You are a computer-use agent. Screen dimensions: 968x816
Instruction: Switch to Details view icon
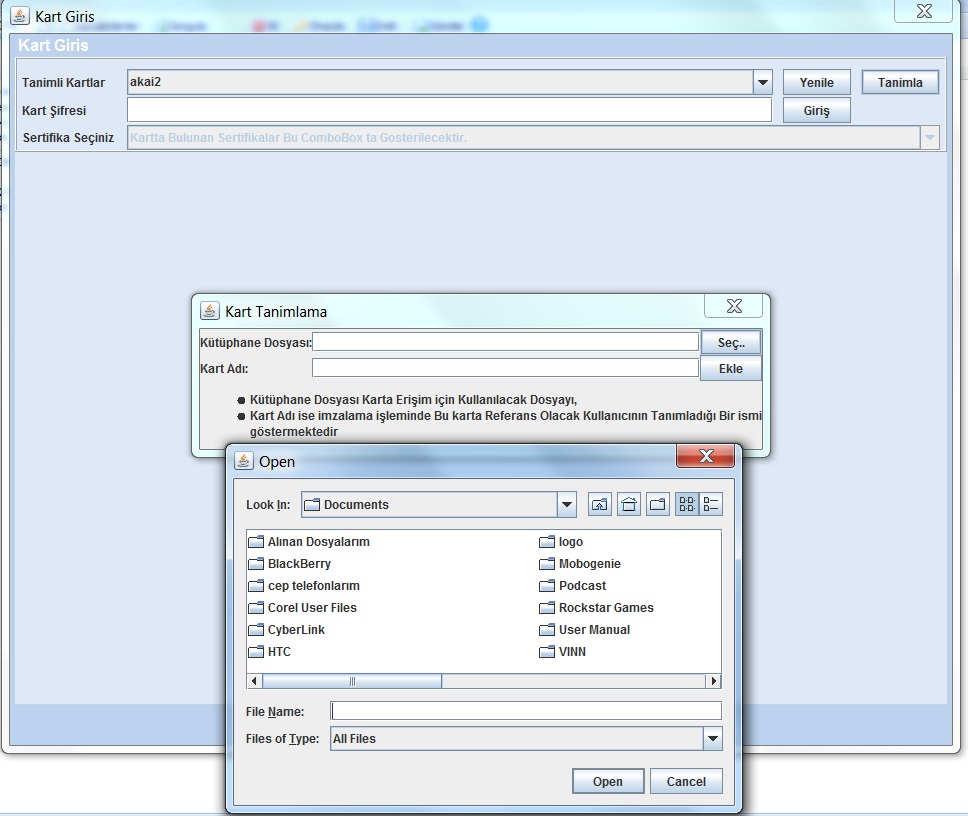[x=711, y=505]
